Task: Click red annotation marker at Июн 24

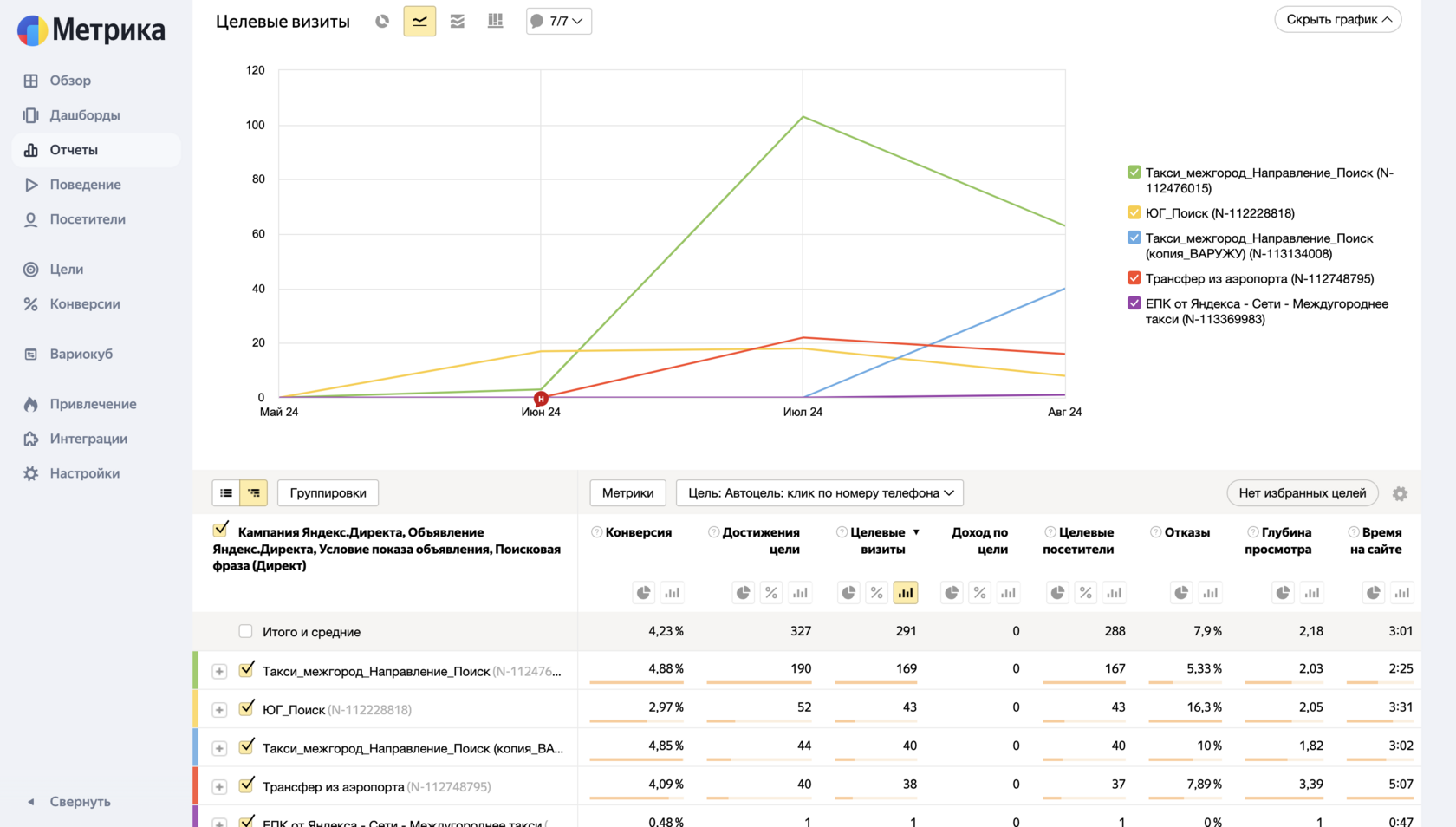Action: tap(541, 399)
